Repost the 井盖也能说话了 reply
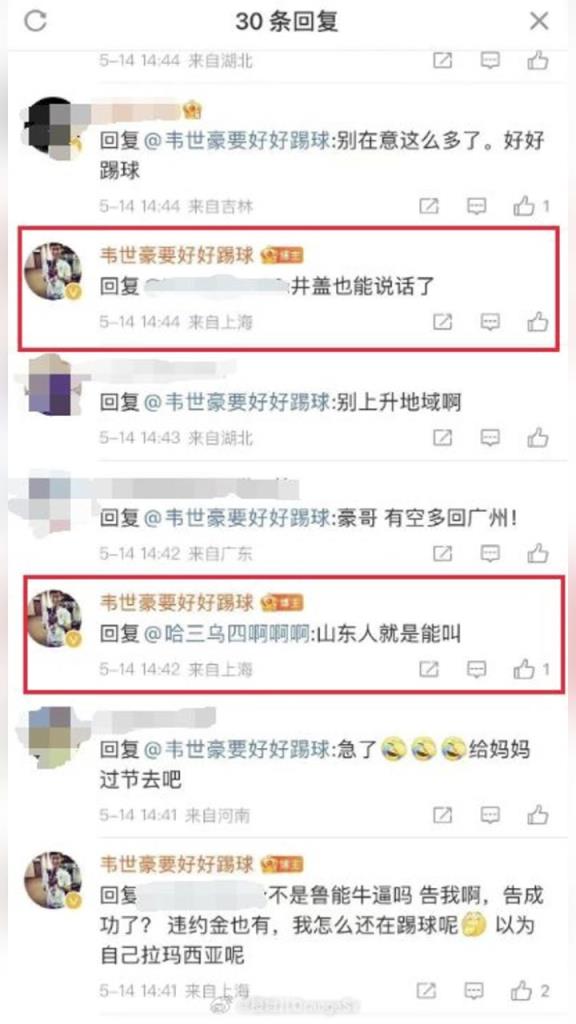Screen dimensions: 576x1024 [443, 322]
